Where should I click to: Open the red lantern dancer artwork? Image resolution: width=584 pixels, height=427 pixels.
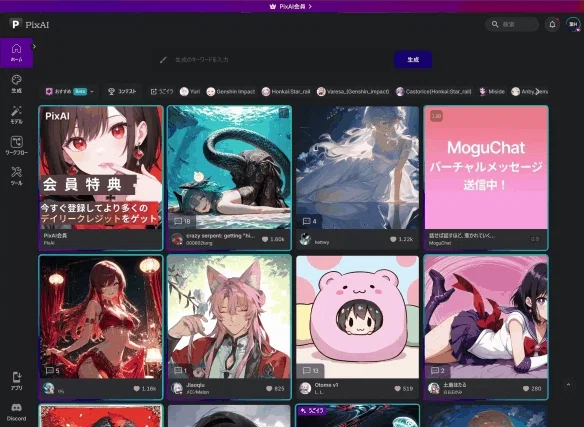[101, 317]
